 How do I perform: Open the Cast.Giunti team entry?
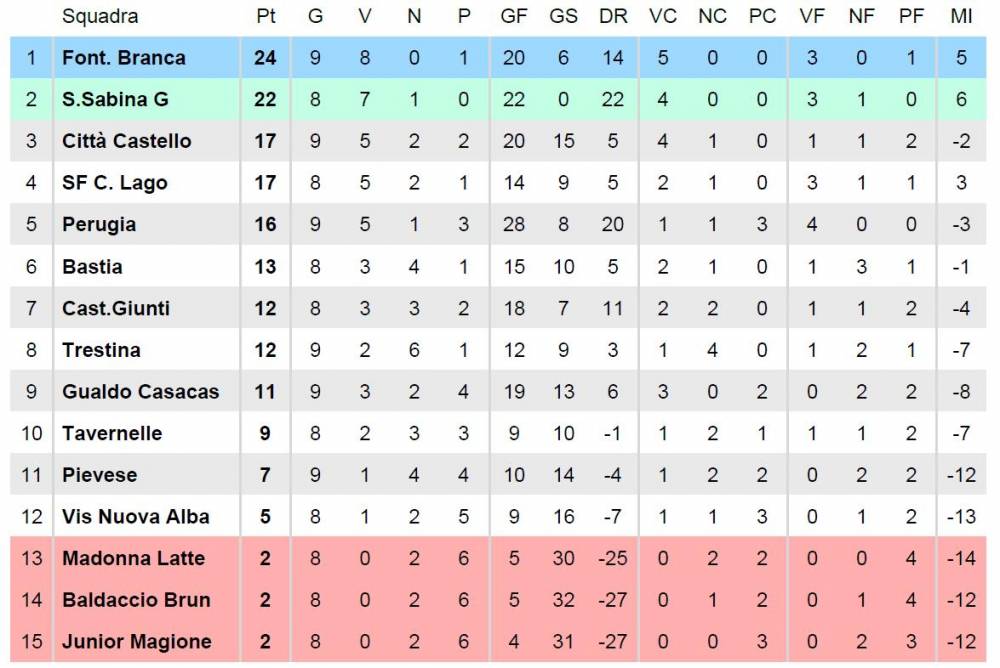click(116, 308)
